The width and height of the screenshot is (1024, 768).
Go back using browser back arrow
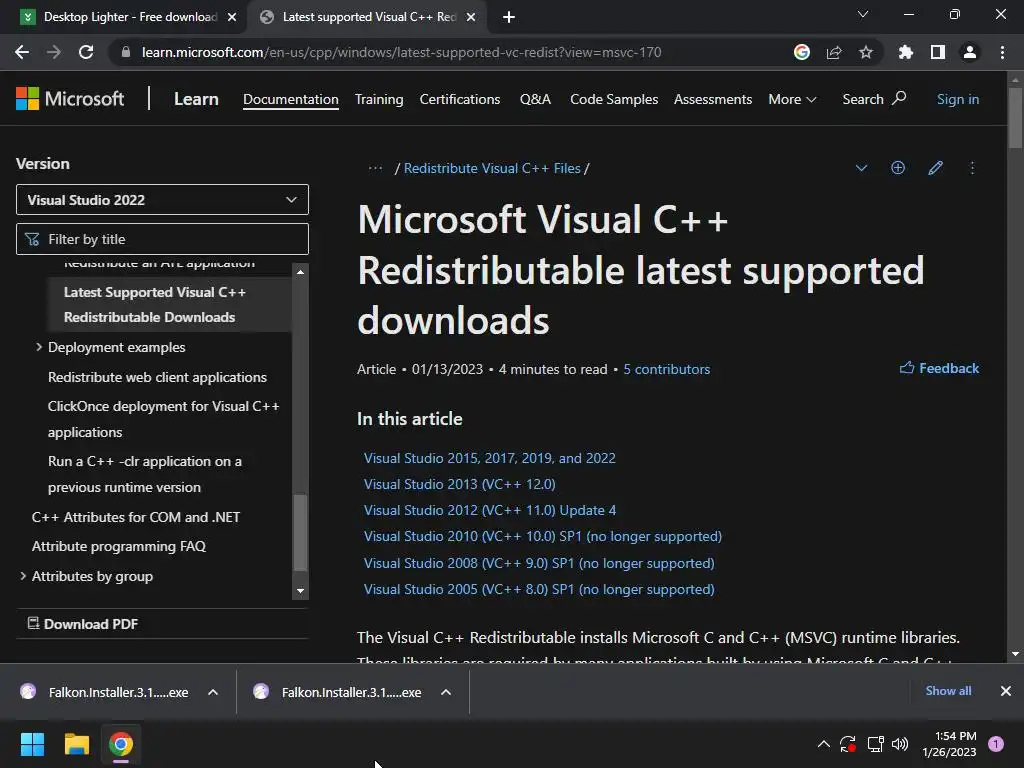[x=22, y=52]
